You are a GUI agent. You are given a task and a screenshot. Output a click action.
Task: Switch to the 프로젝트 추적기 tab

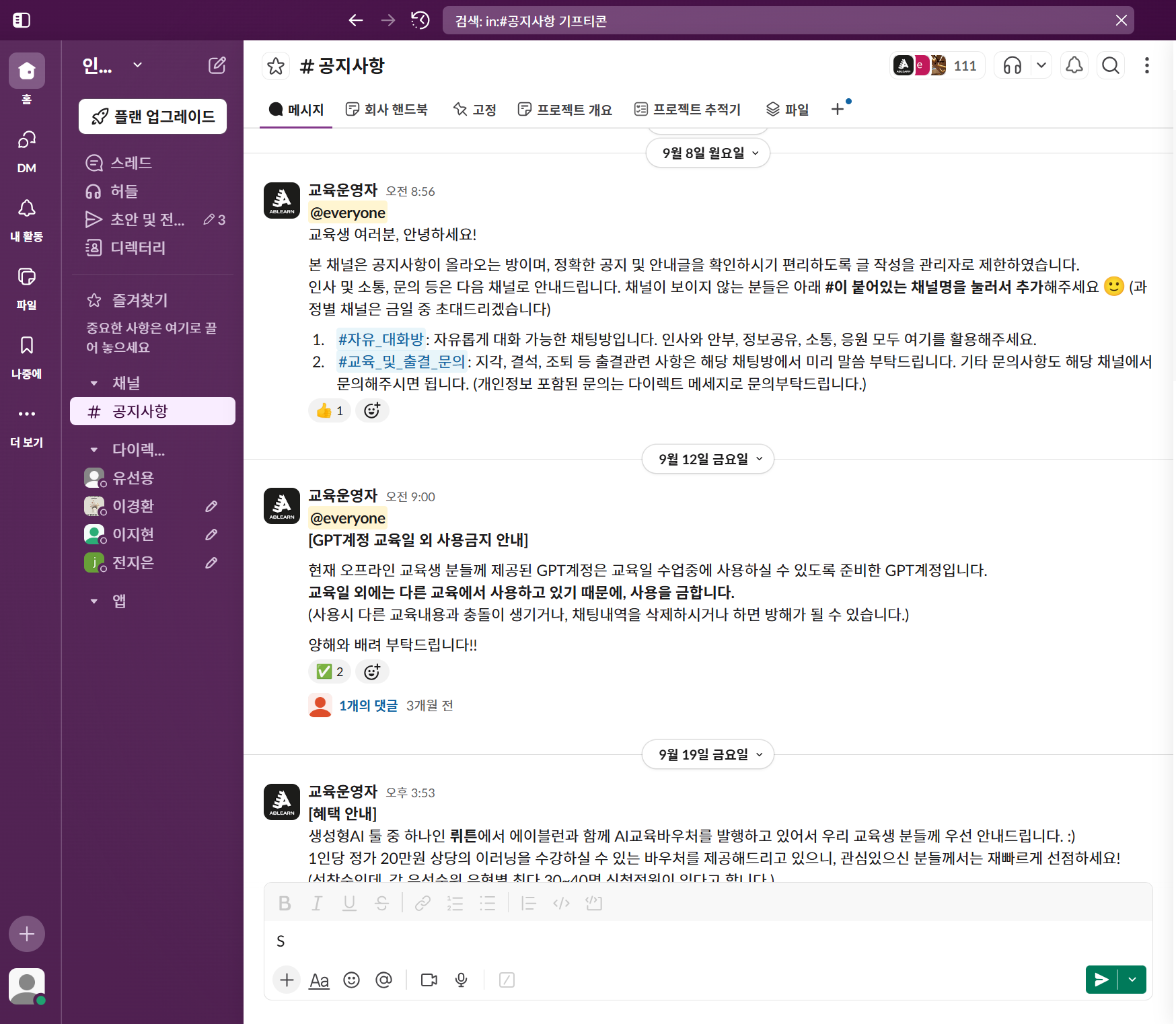click(688, 110)
